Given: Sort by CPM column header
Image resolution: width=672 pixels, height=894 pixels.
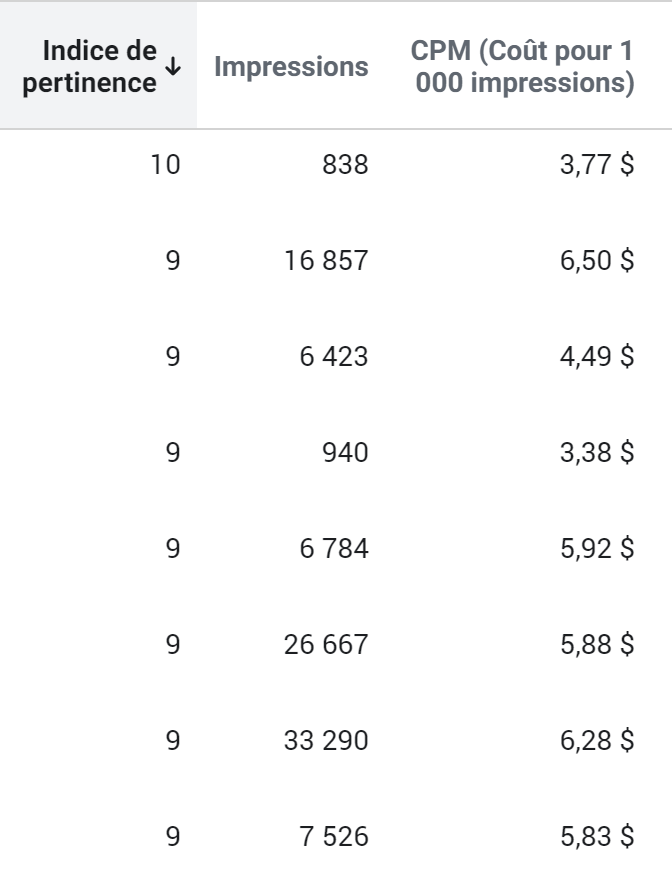Looking at the screenshot, I should coord(522,67).
